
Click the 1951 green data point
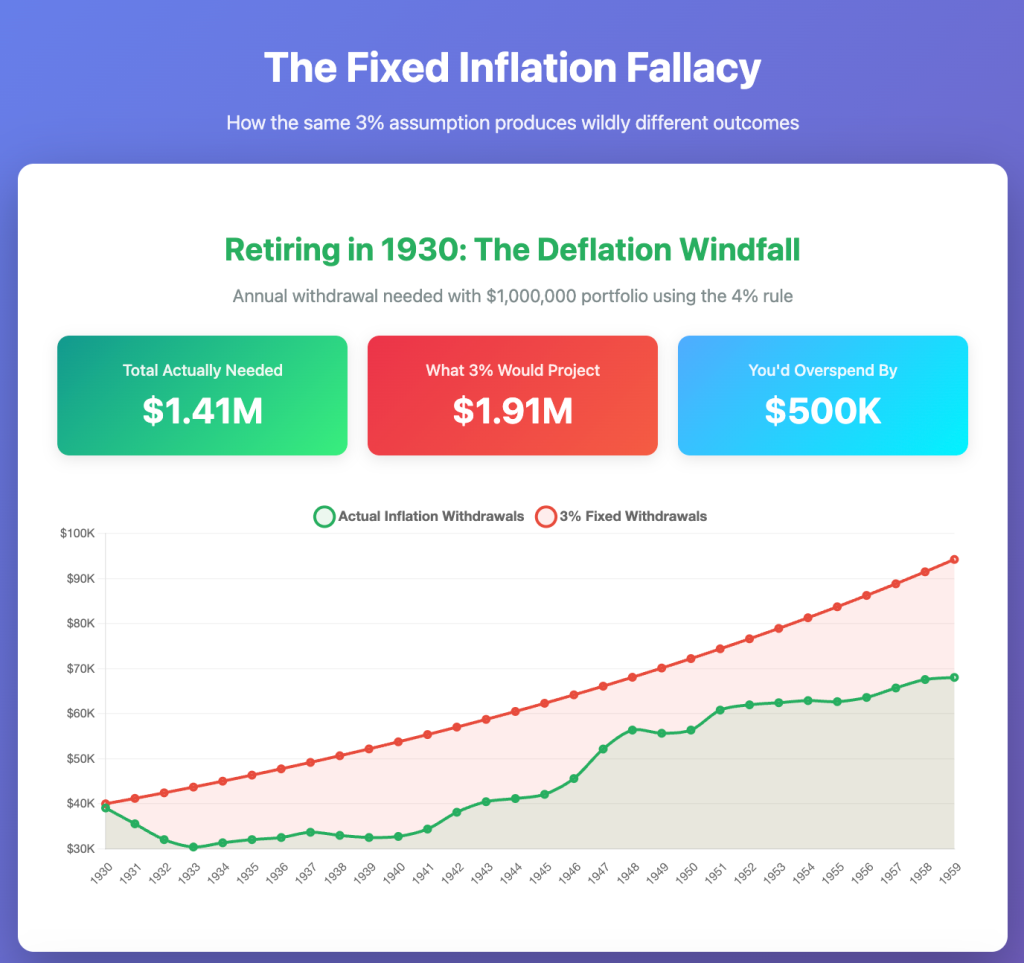pyautogui.click(x=720, y=710)
